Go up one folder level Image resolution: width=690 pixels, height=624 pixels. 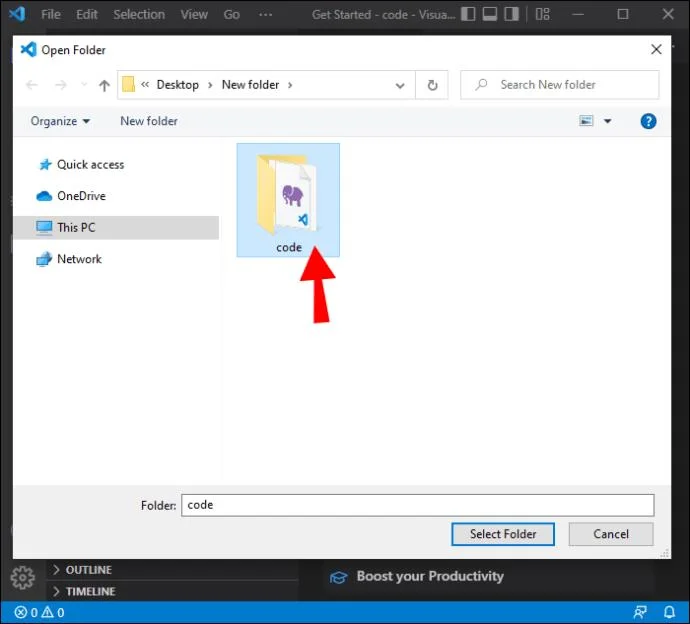coord(104,85)
